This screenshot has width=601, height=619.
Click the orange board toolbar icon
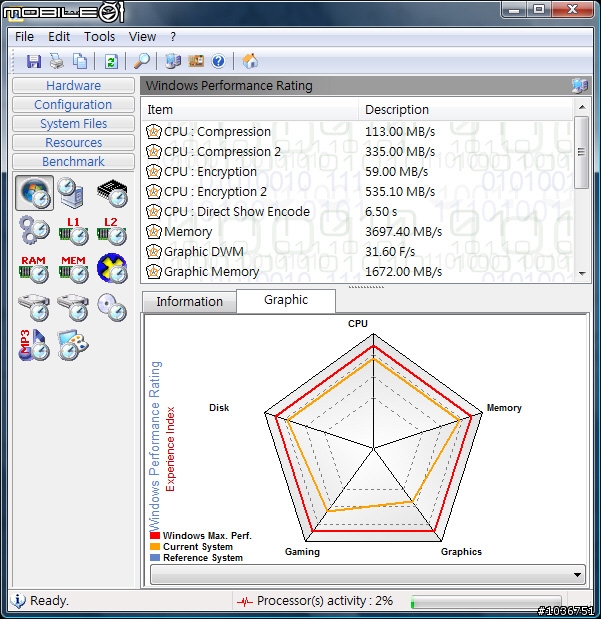click(196, 61)
